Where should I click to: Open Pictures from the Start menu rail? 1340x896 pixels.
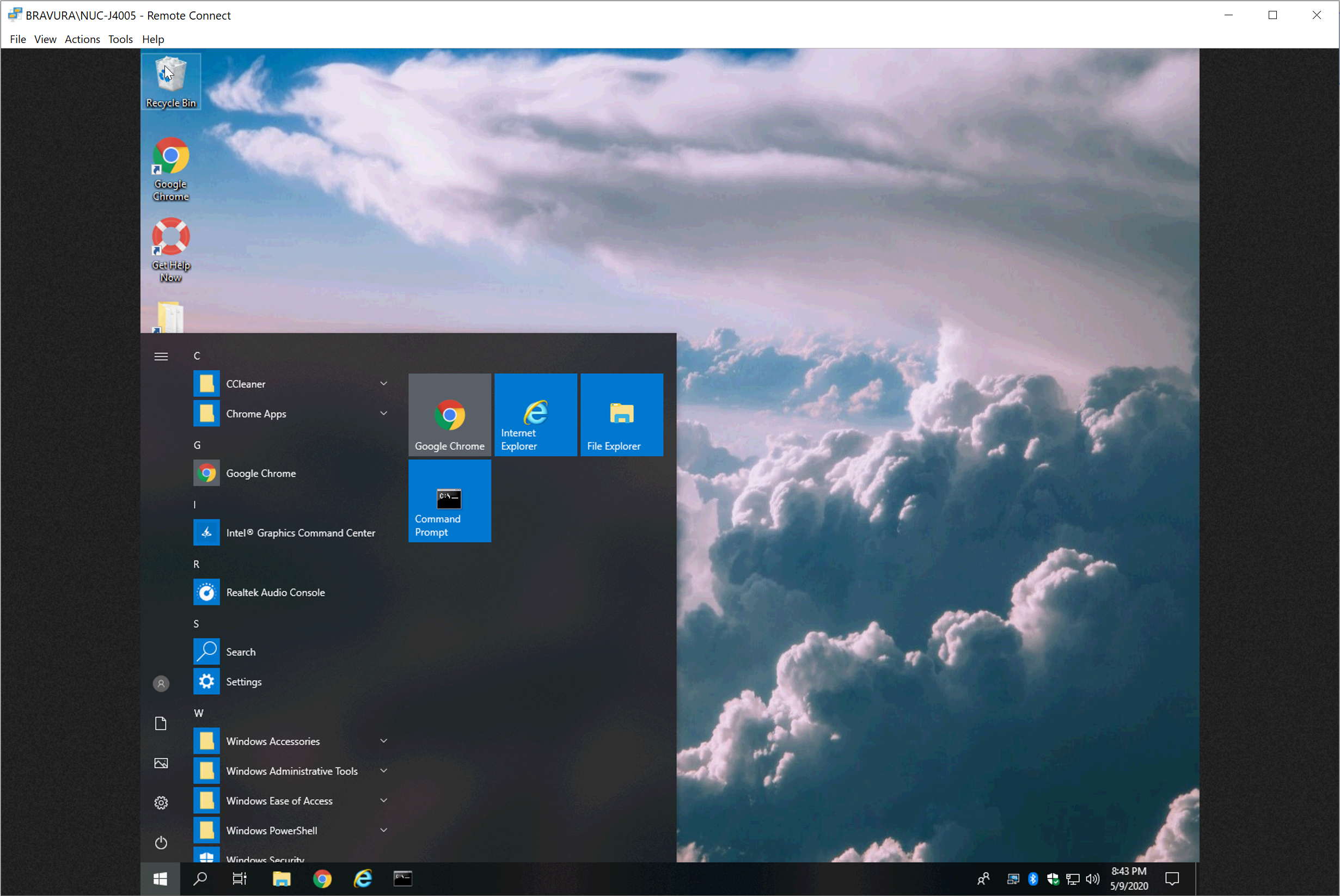[x=161, y=763]
